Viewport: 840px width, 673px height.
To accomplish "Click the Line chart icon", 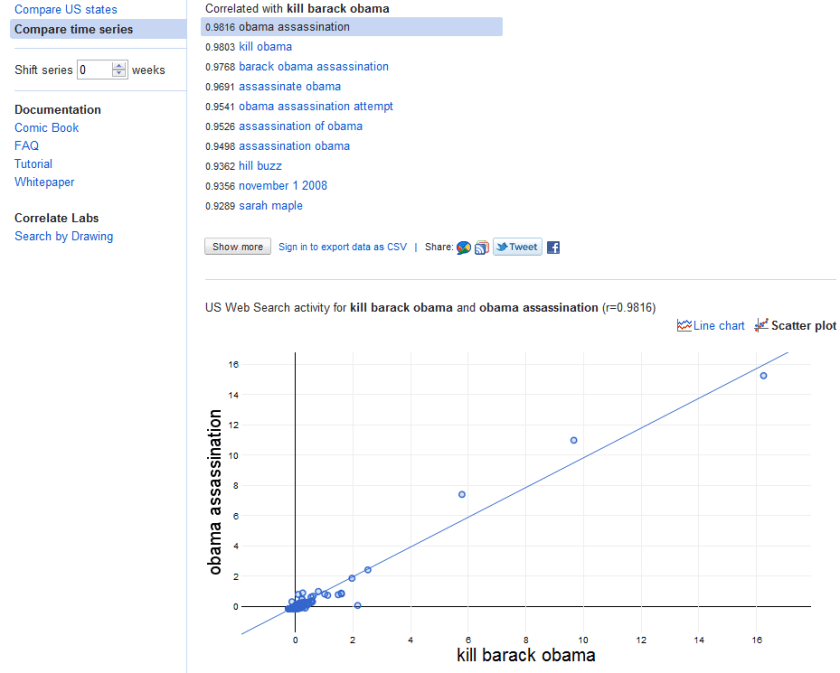I will [685, 326].
